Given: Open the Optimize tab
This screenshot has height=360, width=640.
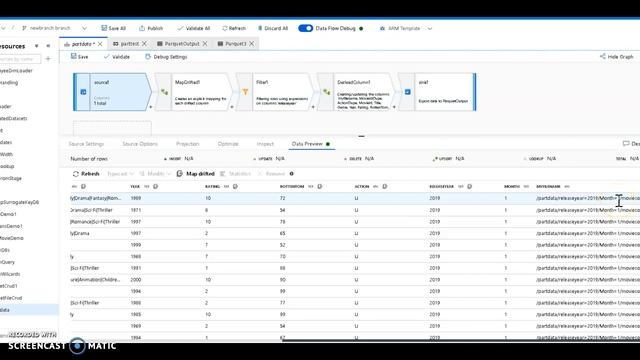Looking at the screenshot, I should pyautogui.click(x=228, y=144).
